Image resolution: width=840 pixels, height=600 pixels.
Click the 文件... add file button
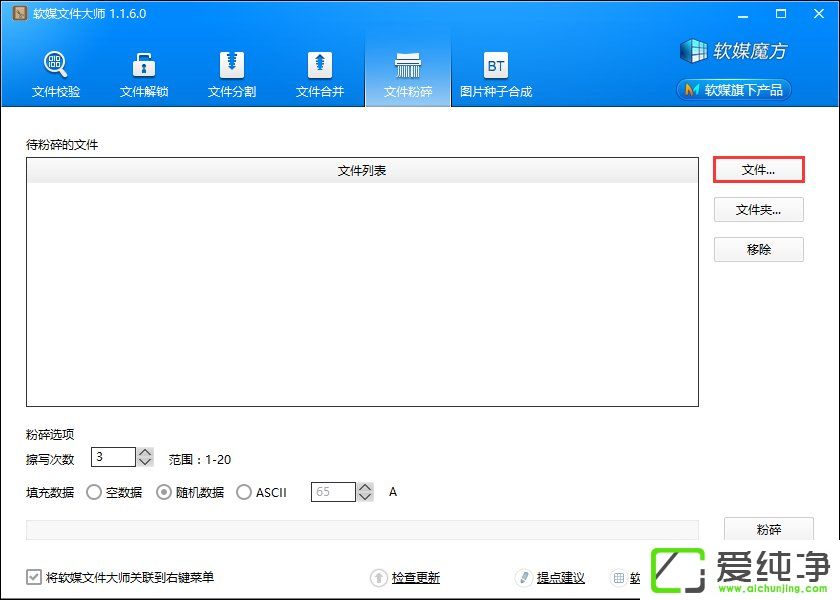click(758, 170)
